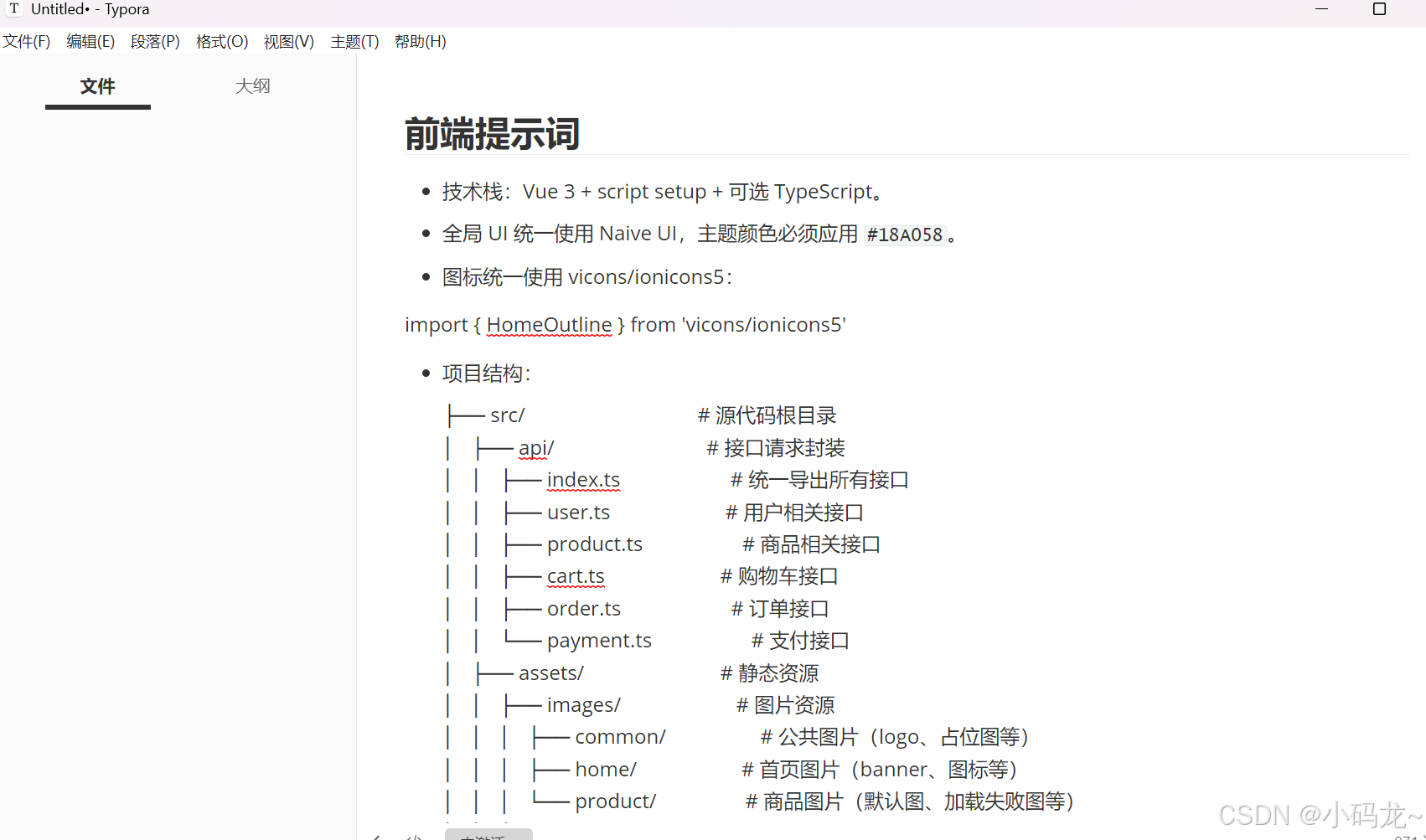Click the 未激活 activation button
The image size is (1426, 840).
click(488, 835)
